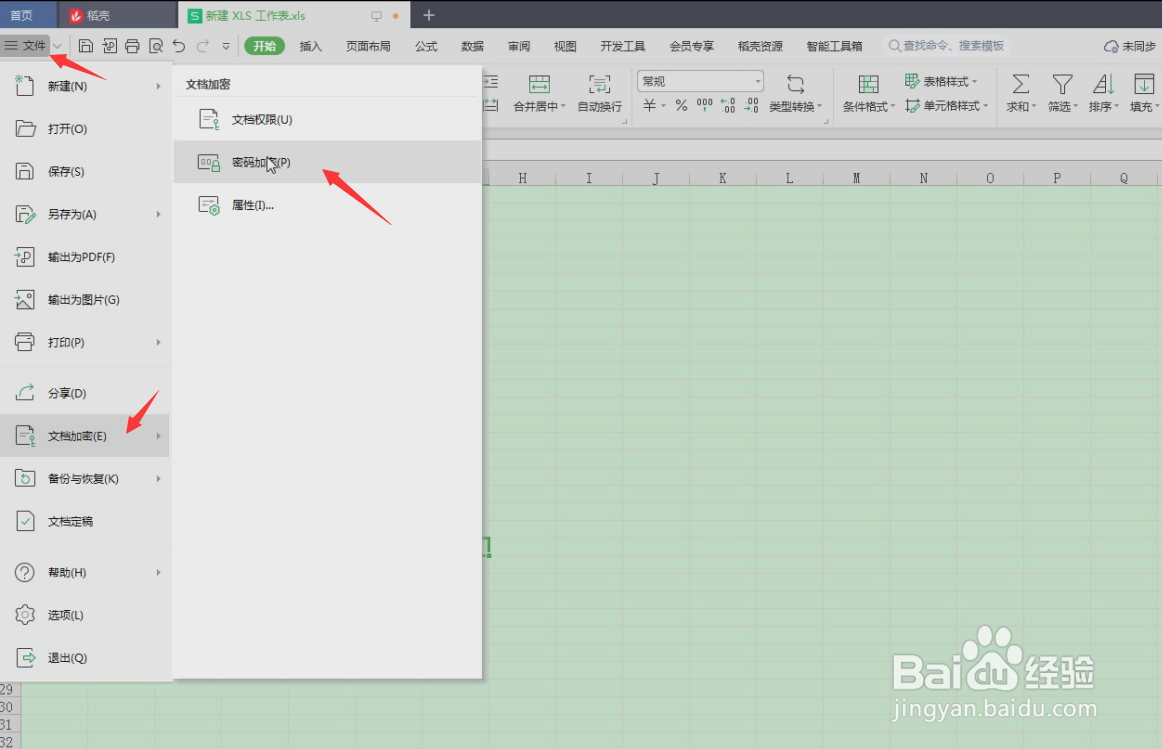The width and height of the screenshot is (1162, 749).
Task: Choose 退出(Q) to exit
Action: coord(85,658)
